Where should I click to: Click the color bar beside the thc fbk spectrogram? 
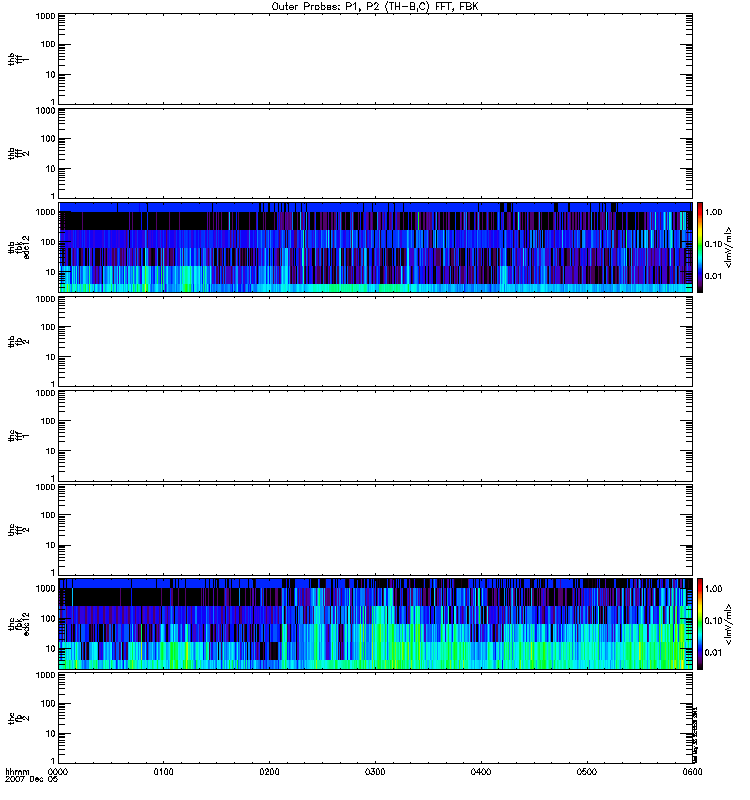pos(700,624)
